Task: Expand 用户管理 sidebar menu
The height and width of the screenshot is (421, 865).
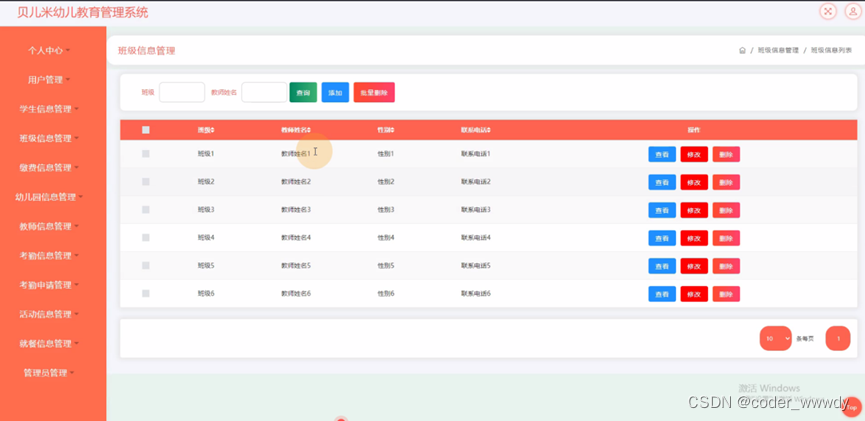Action: (49, 80)
